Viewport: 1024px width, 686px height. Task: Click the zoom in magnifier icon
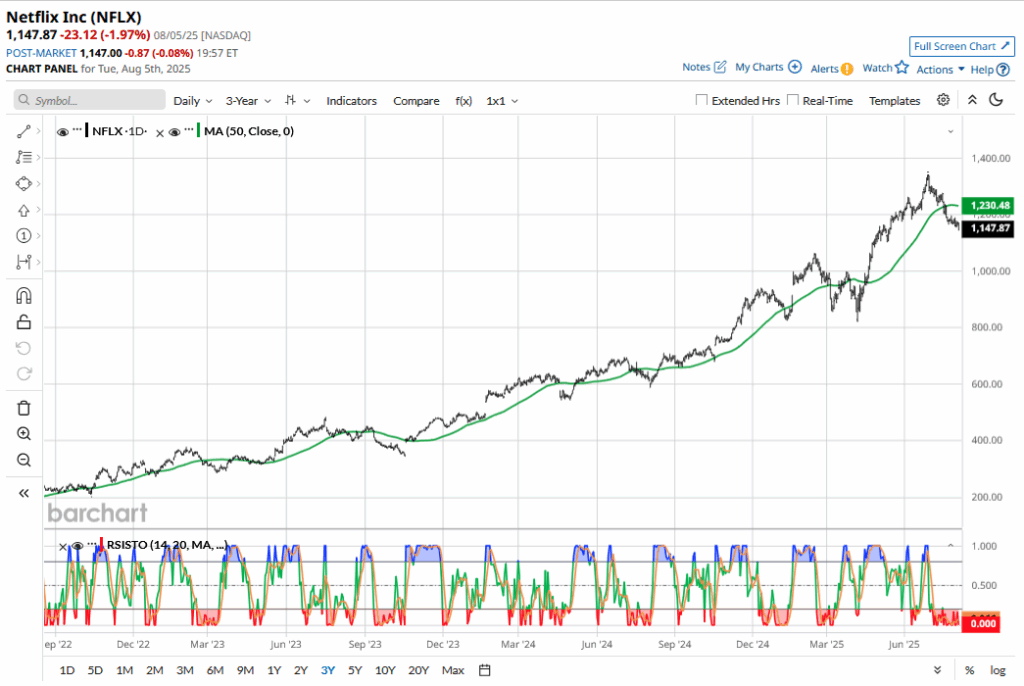[24, 434]
